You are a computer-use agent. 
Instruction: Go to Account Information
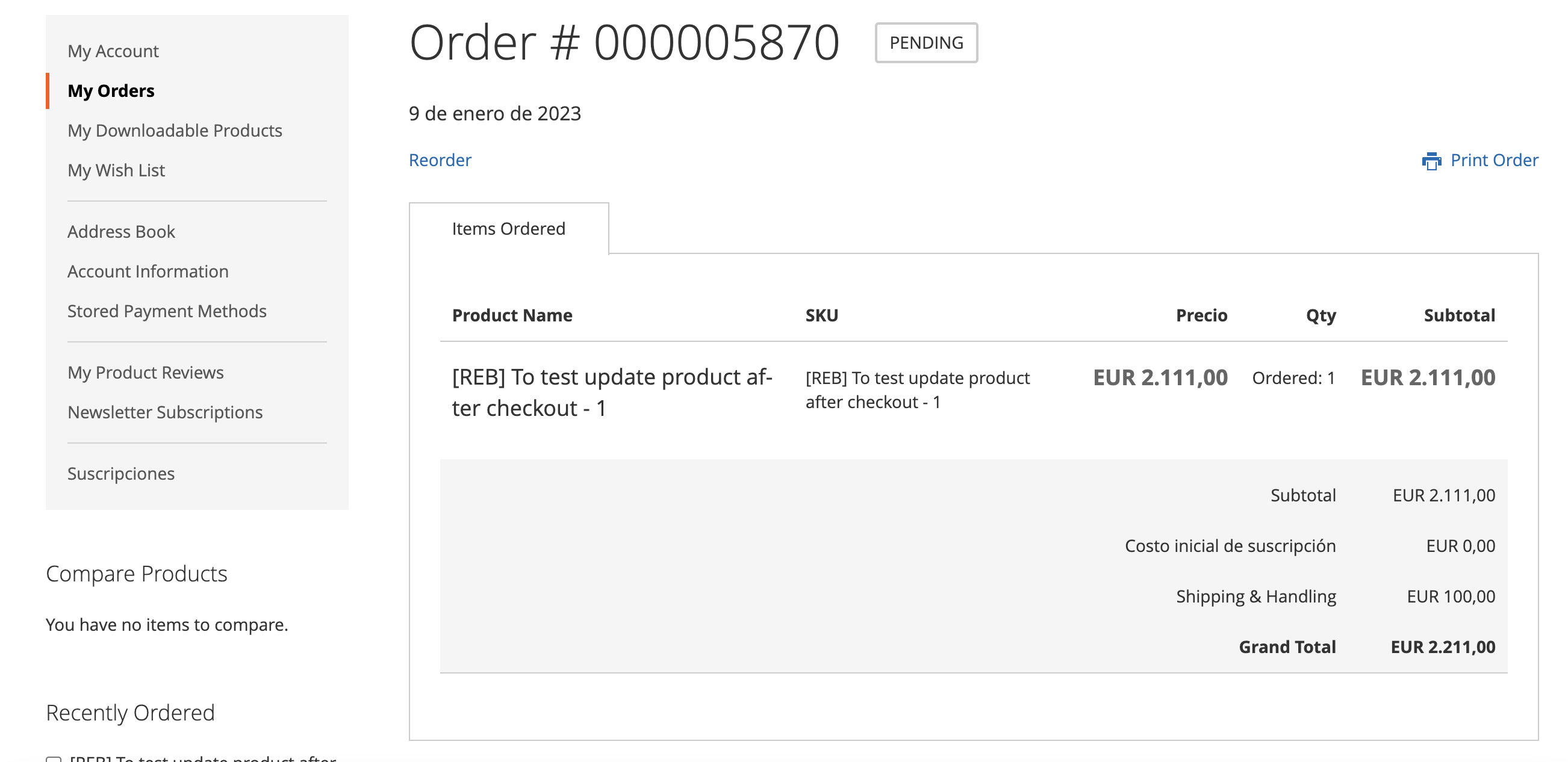pyautogui.click(x=148, y=271)
